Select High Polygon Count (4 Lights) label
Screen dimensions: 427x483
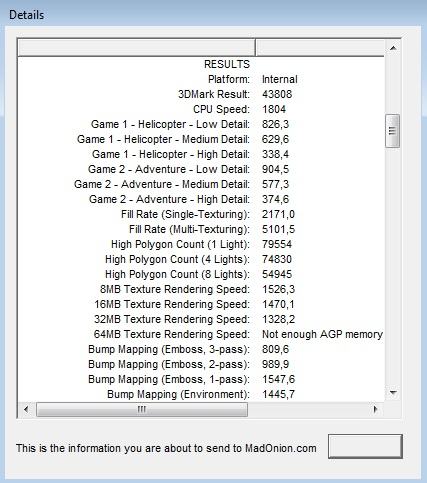tap(177, 259)
